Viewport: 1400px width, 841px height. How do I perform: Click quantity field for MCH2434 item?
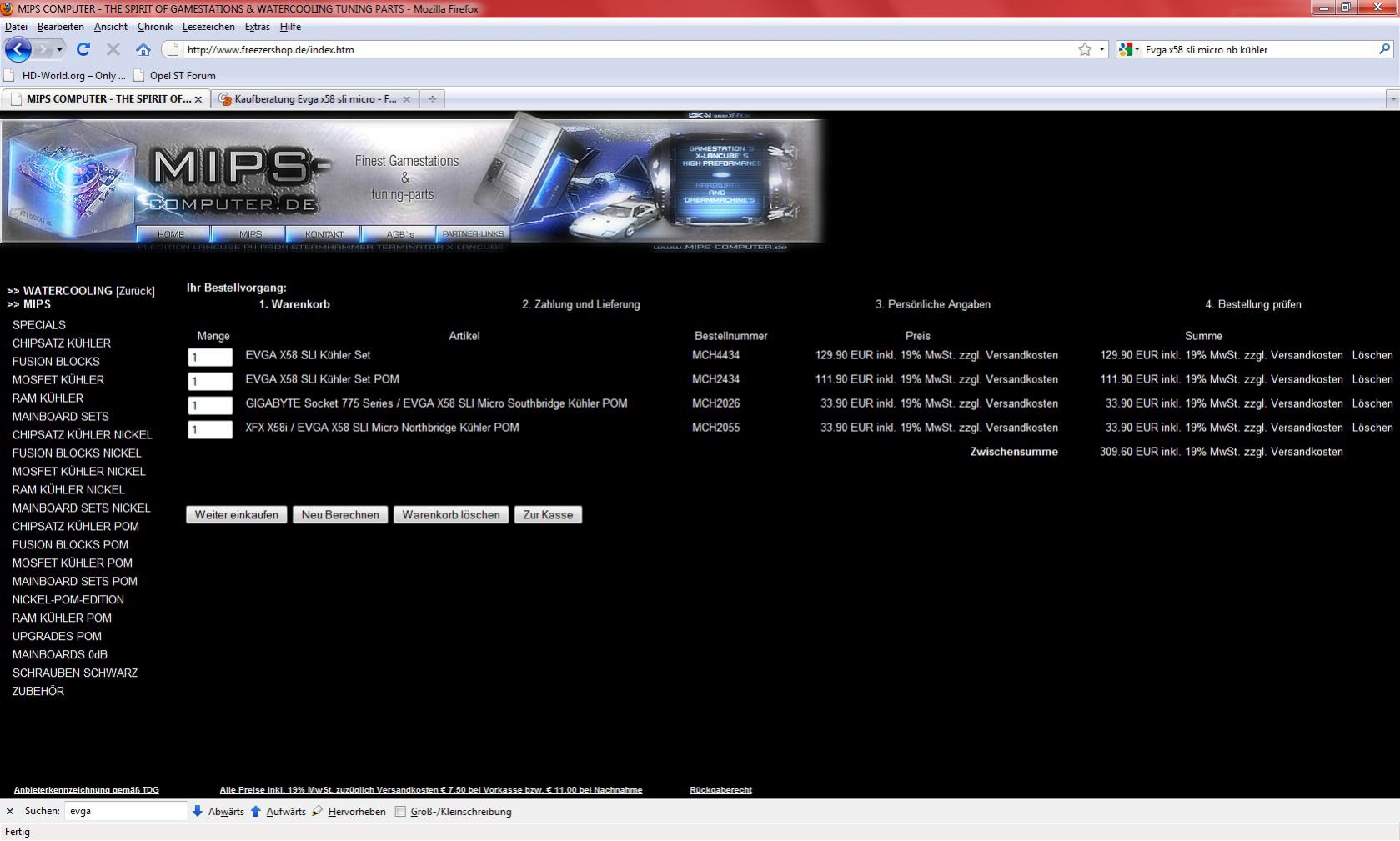pos(210,381)
